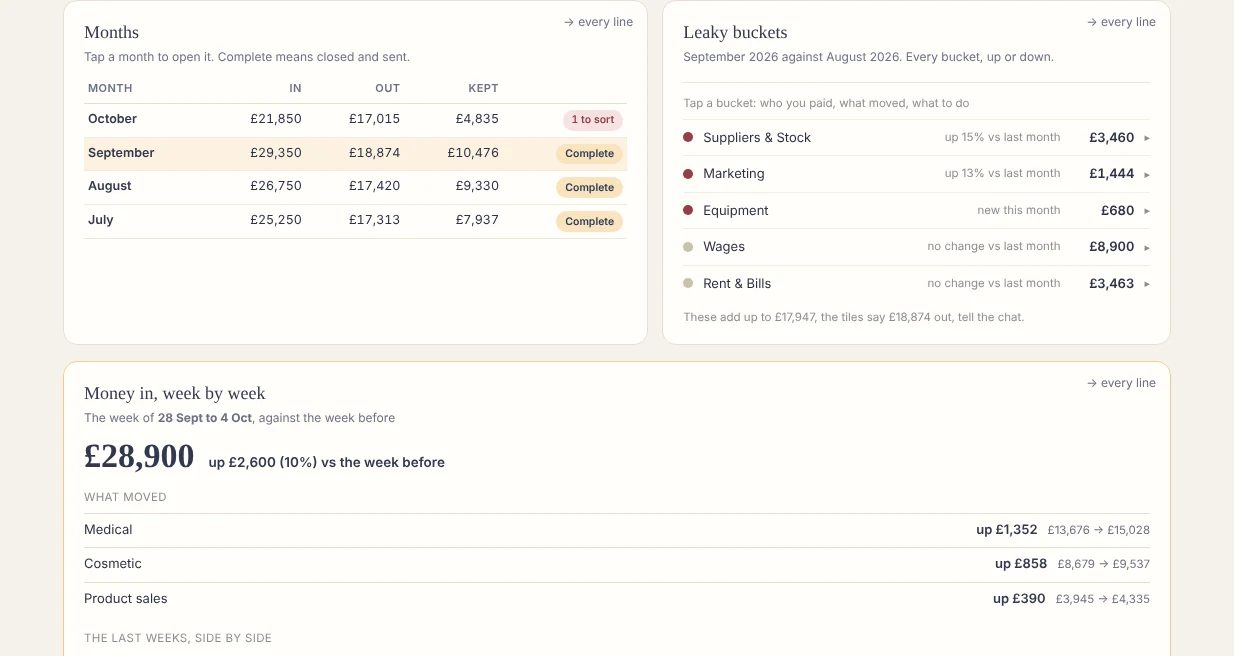Click the Medical row in What Moved

617,530
